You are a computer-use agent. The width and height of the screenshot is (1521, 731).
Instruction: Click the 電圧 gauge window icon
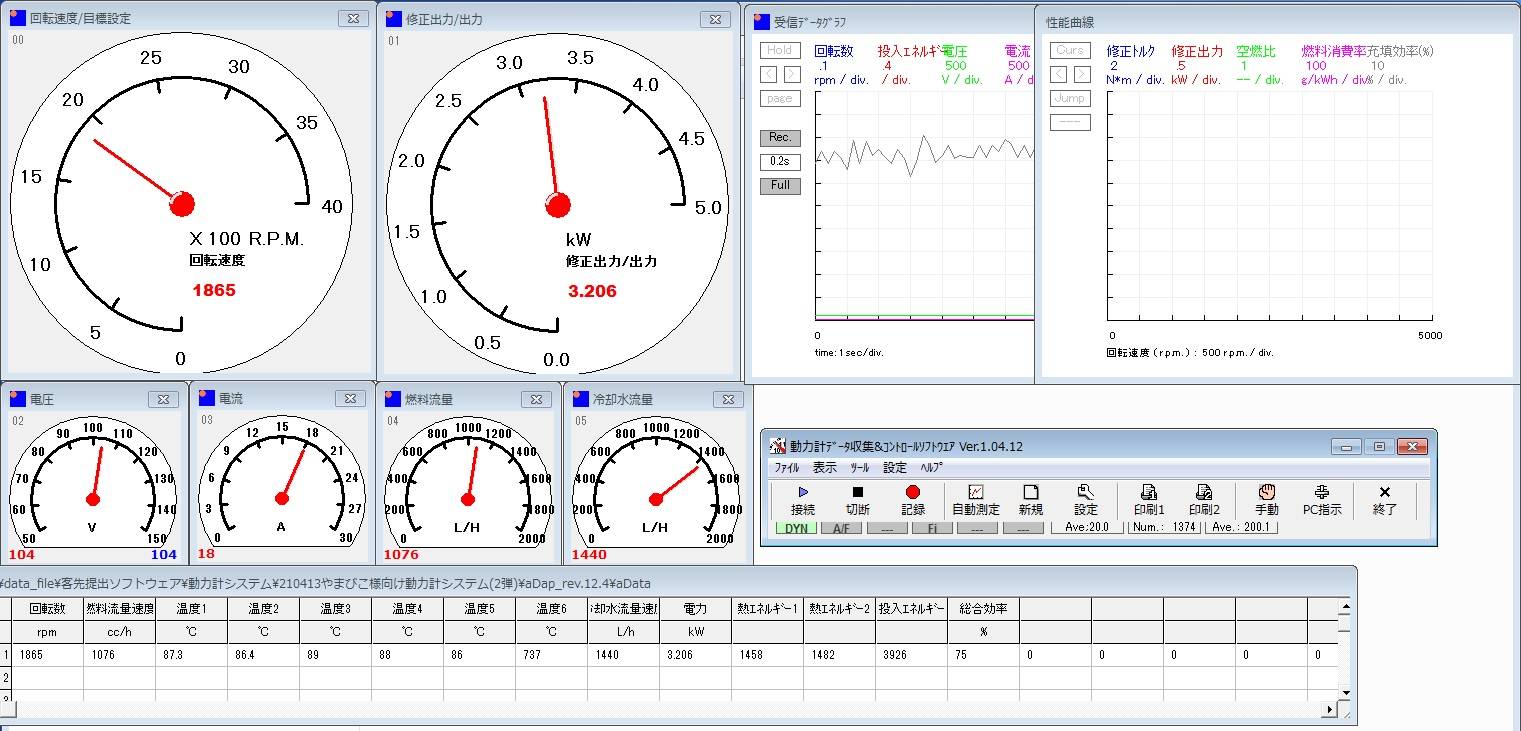(17, 399)
